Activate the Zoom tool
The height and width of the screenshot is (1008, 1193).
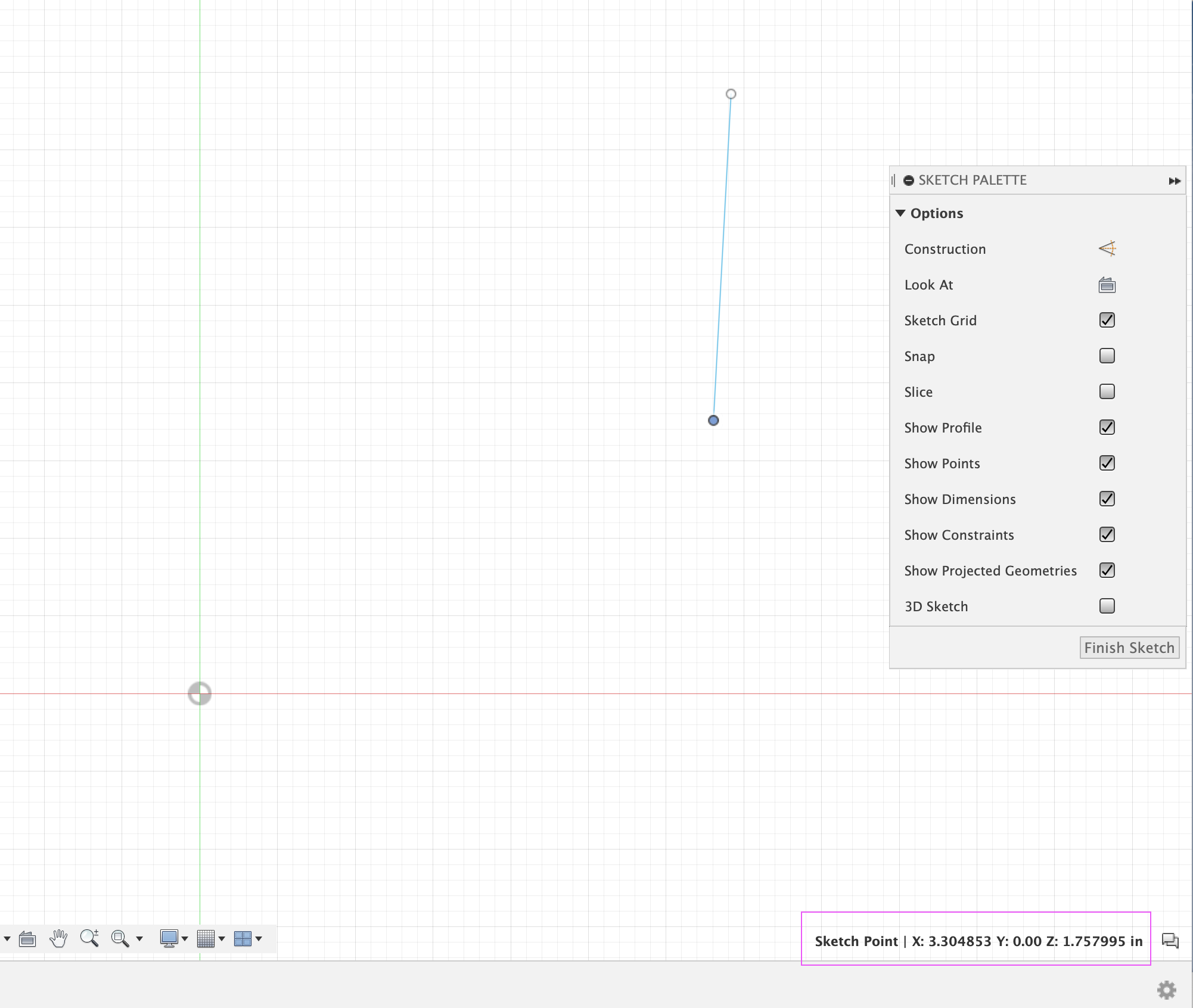tap(89, 938)
